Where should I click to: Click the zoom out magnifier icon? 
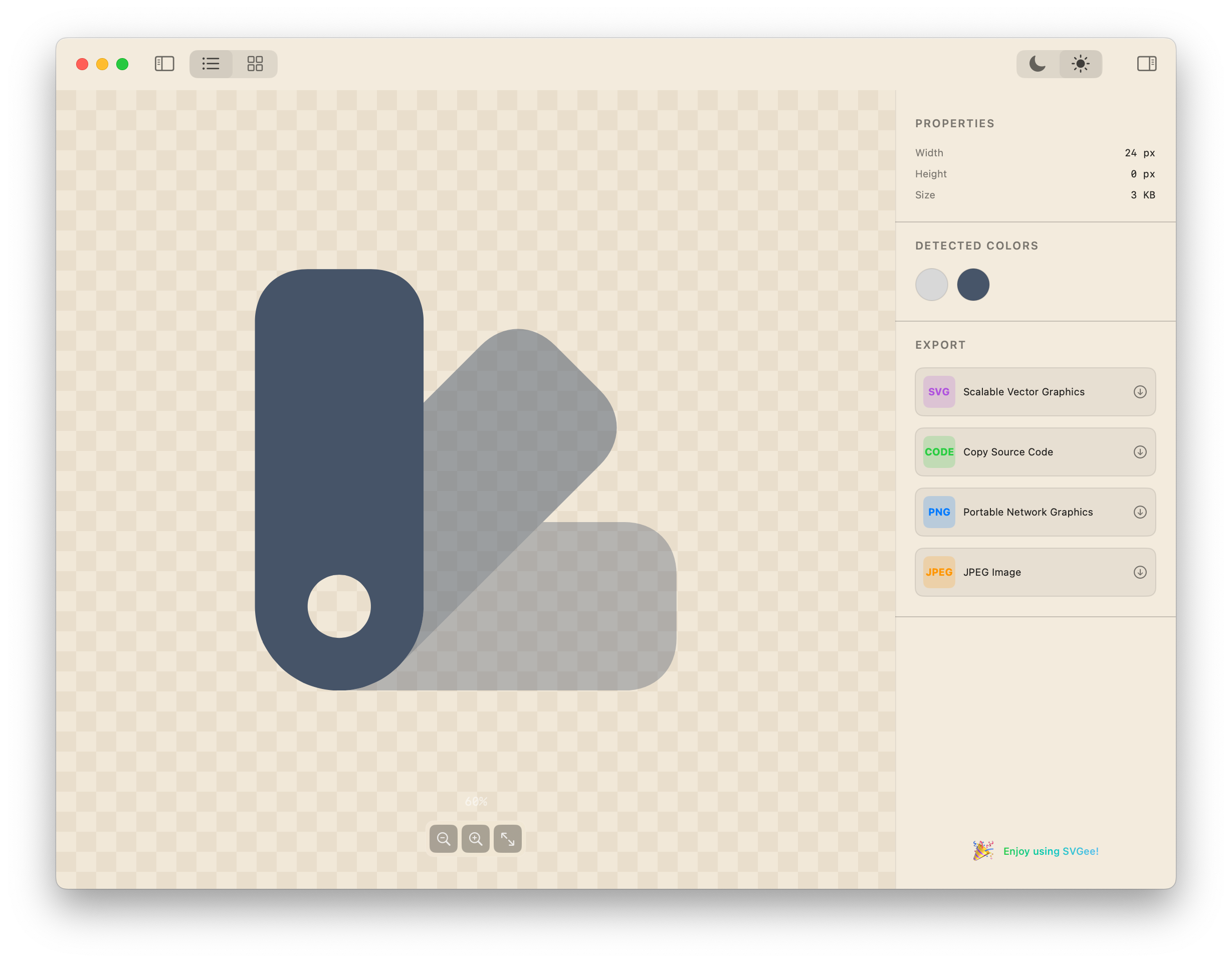444,838
